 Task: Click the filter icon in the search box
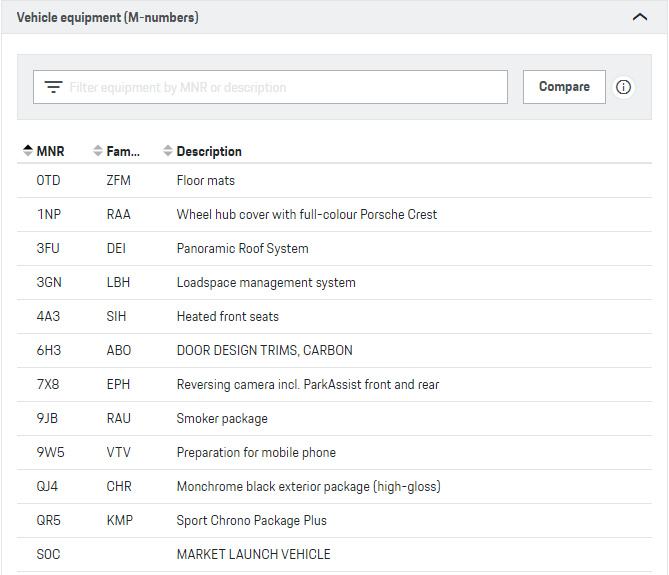tap(53, 87)
